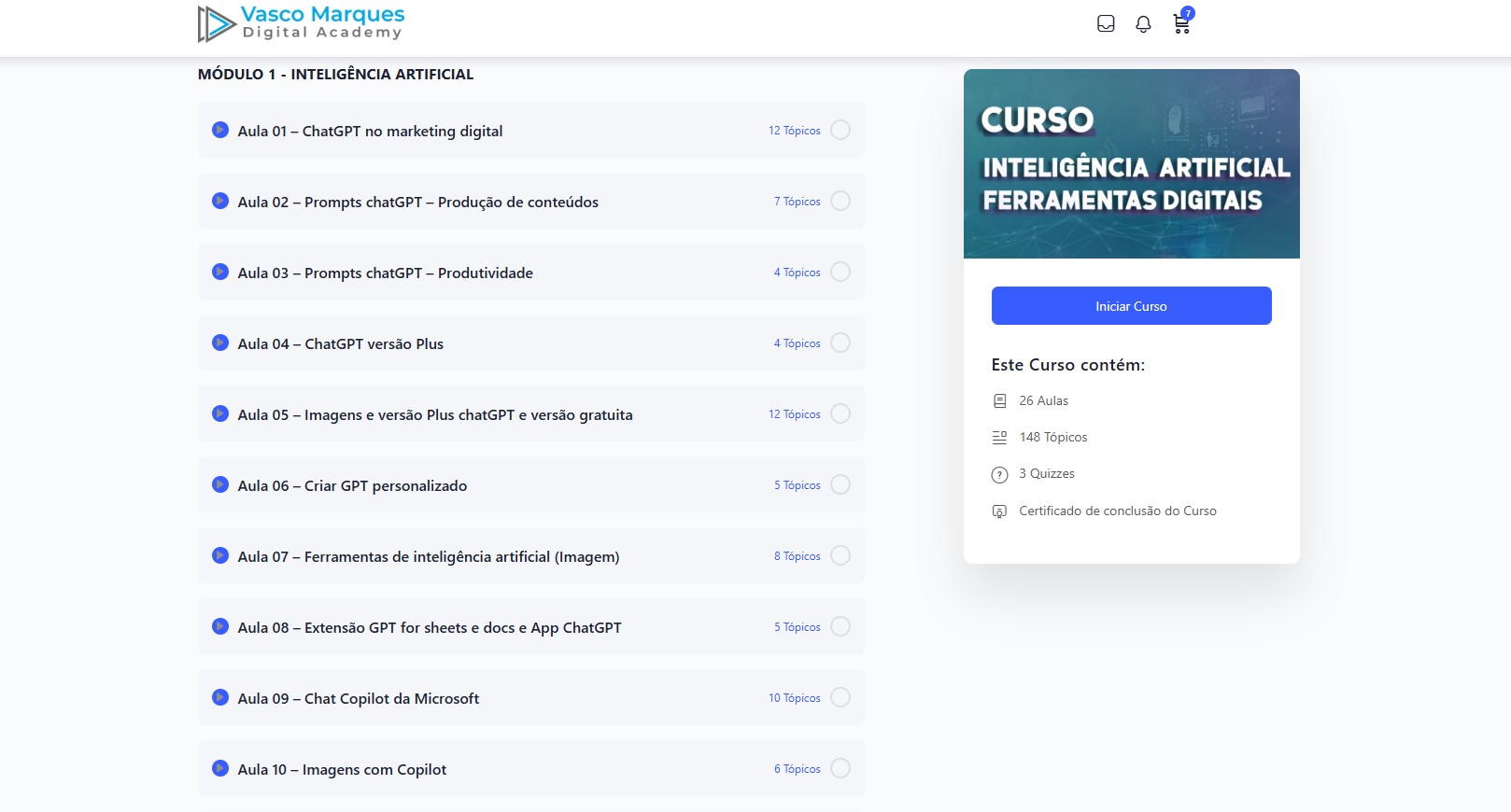Open lesson Aula 08 – Extensão GPT for sheets
1511x812 pixels.
429,628
